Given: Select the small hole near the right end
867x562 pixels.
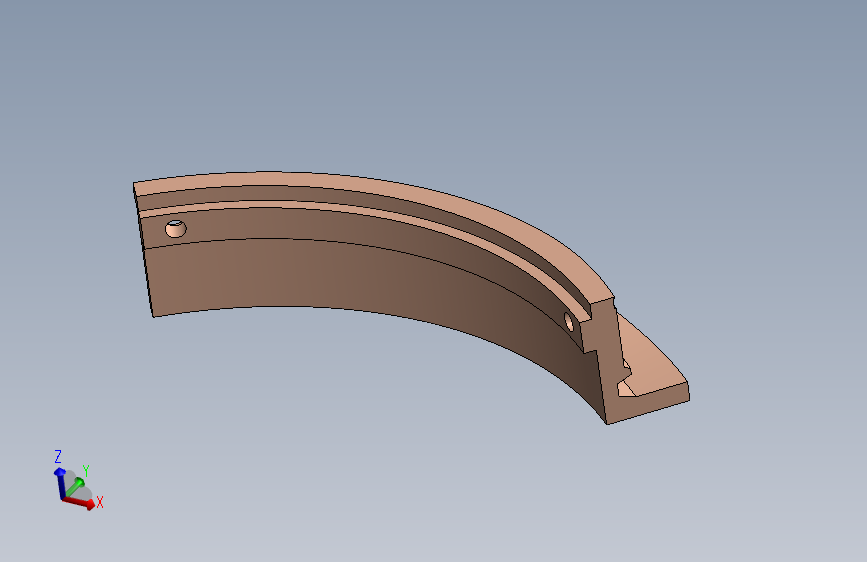Looking at the screenshot, I should click(569, 321).
